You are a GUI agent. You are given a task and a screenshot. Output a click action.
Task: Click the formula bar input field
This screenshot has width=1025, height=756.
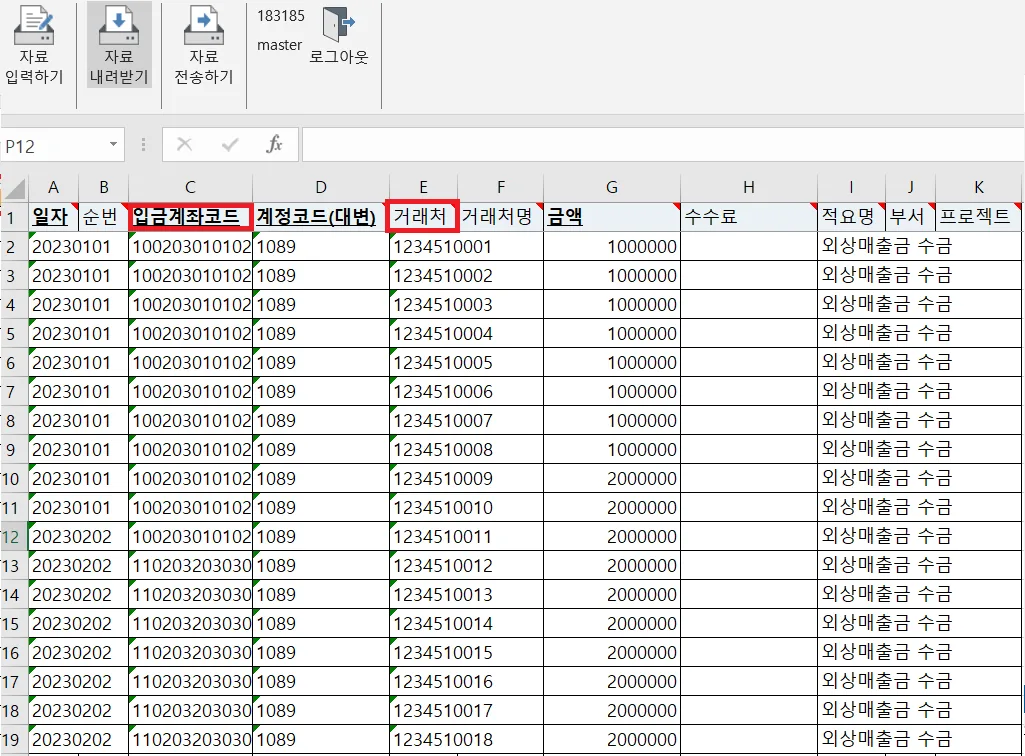coord(663,145)
